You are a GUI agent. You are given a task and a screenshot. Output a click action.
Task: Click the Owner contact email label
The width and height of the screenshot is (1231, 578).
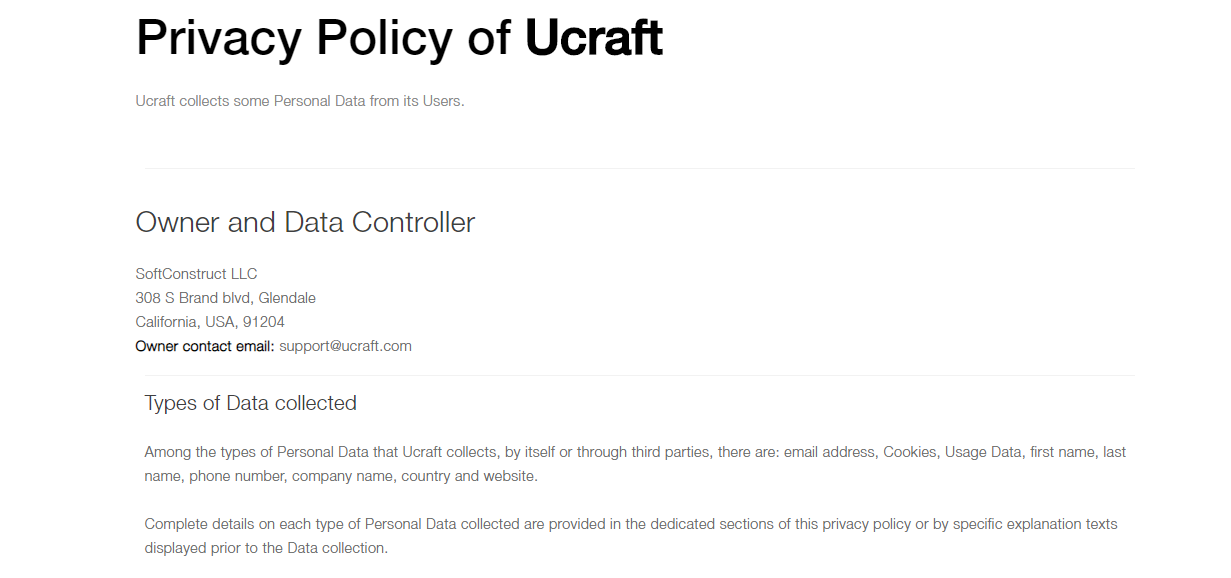coord(205,346)
